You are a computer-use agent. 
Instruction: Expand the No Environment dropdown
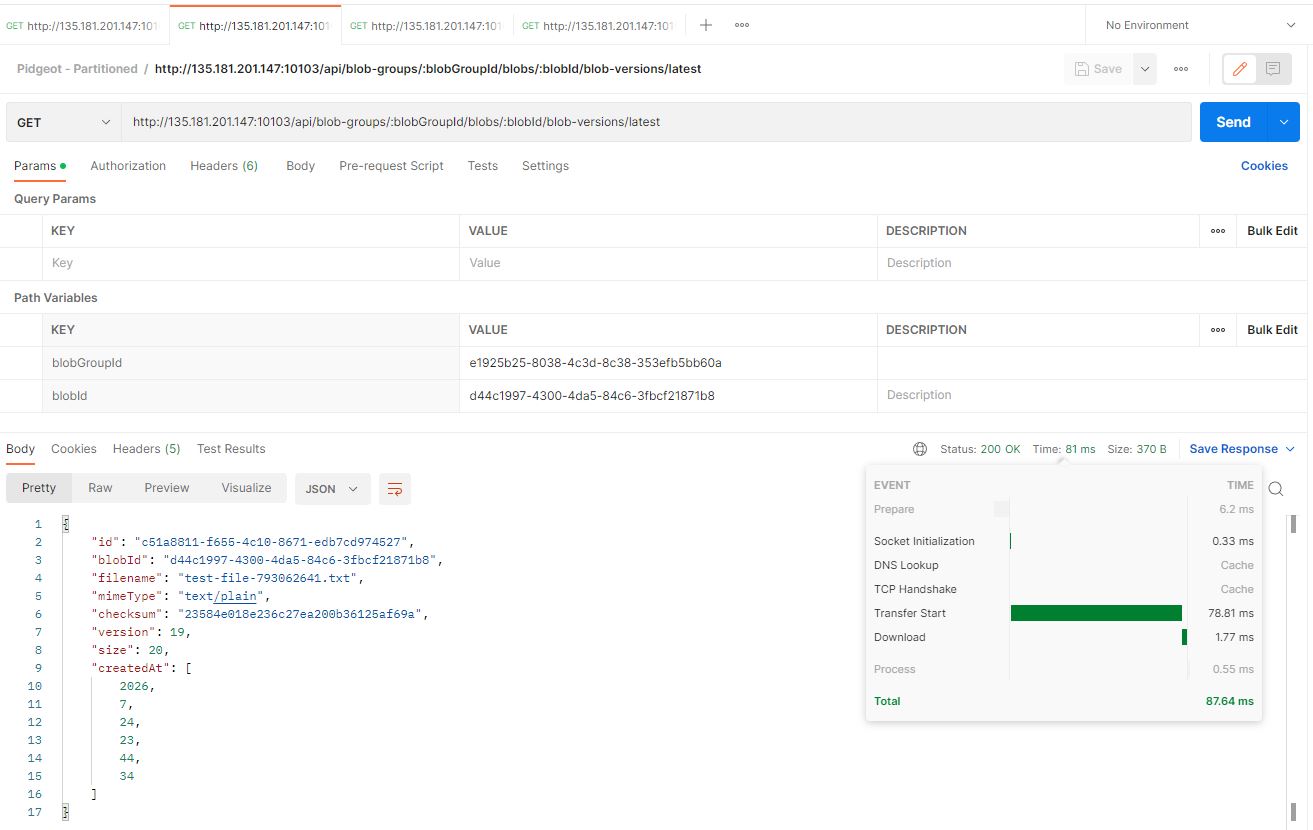[1199, 25]
